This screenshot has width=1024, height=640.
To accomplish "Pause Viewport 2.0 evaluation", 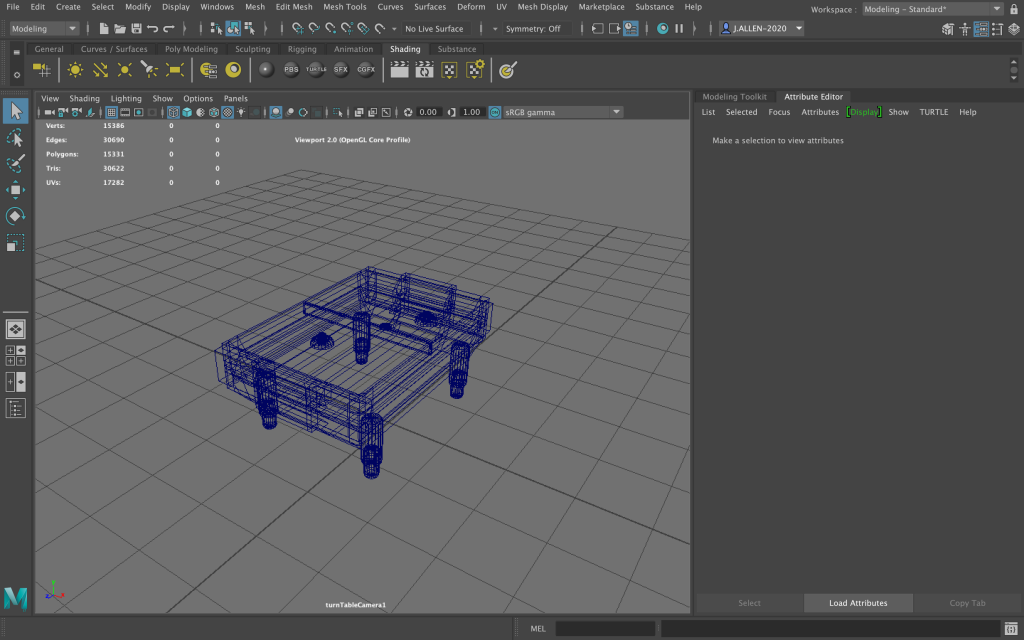I will [680, 29].
